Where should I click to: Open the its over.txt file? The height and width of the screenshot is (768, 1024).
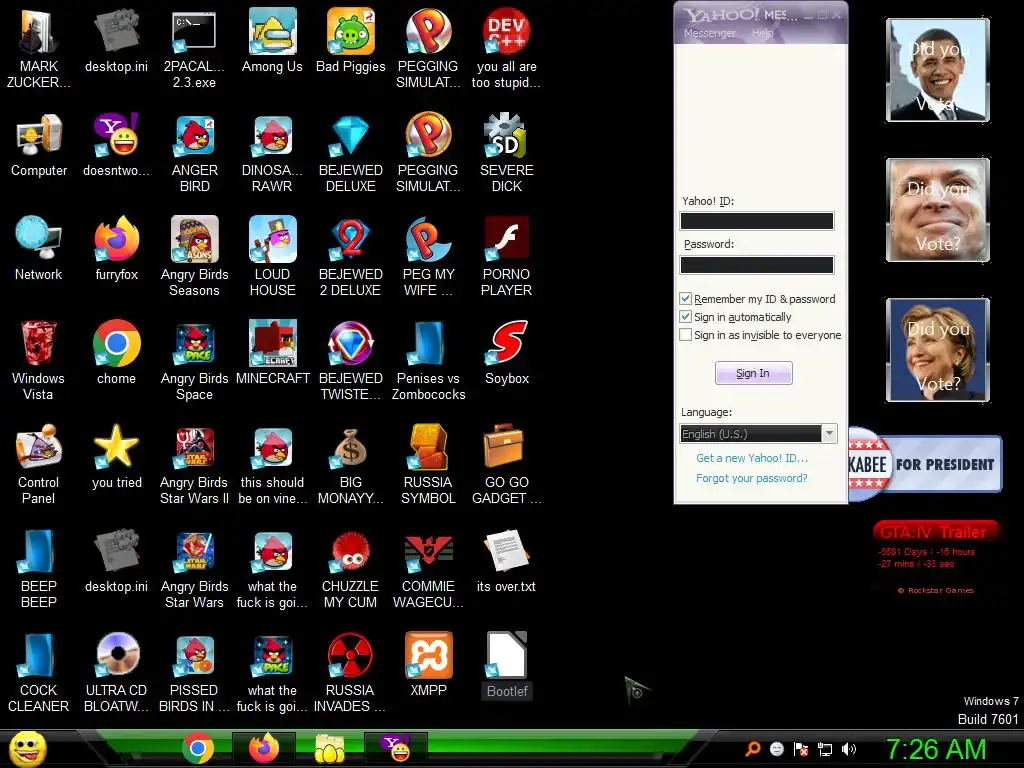(x=507, y=561)
